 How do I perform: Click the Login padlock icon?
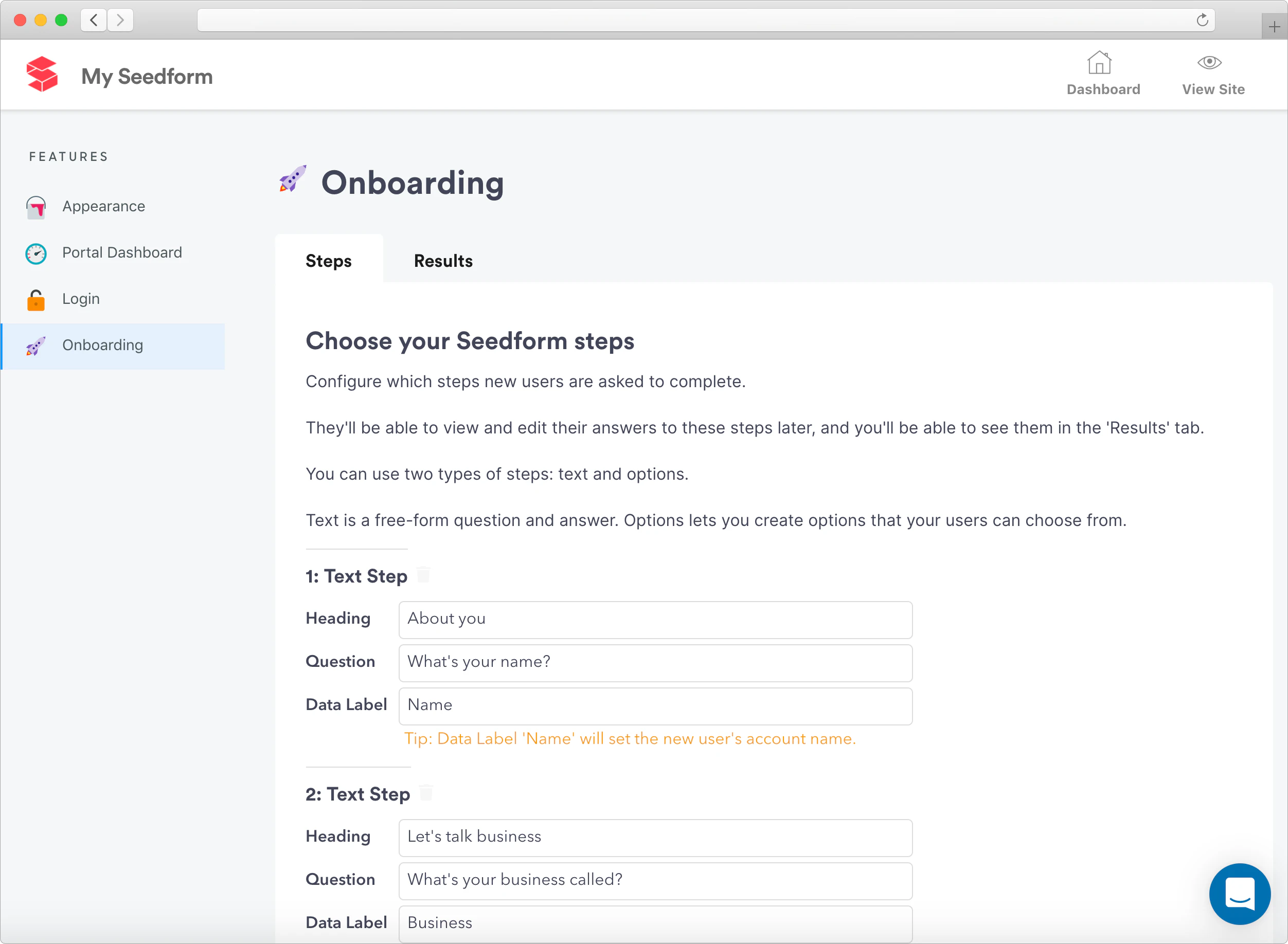coord(35,299)
